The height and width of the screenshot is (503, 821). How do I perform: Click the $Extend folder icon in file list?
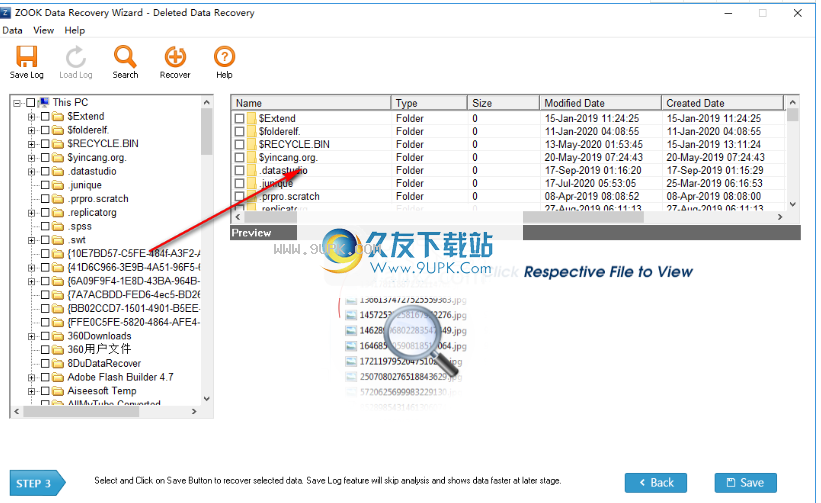(252, 118)
